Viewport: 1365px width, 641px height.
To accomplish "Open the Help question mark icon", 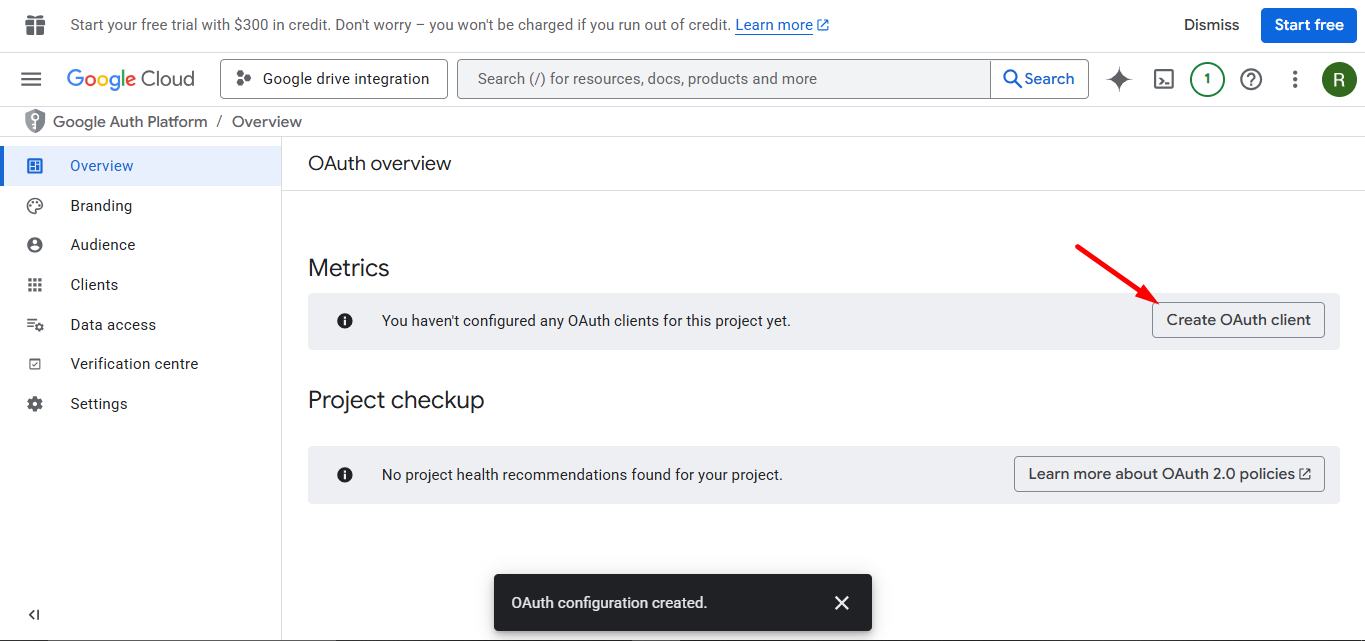I will coord(1251,79).
